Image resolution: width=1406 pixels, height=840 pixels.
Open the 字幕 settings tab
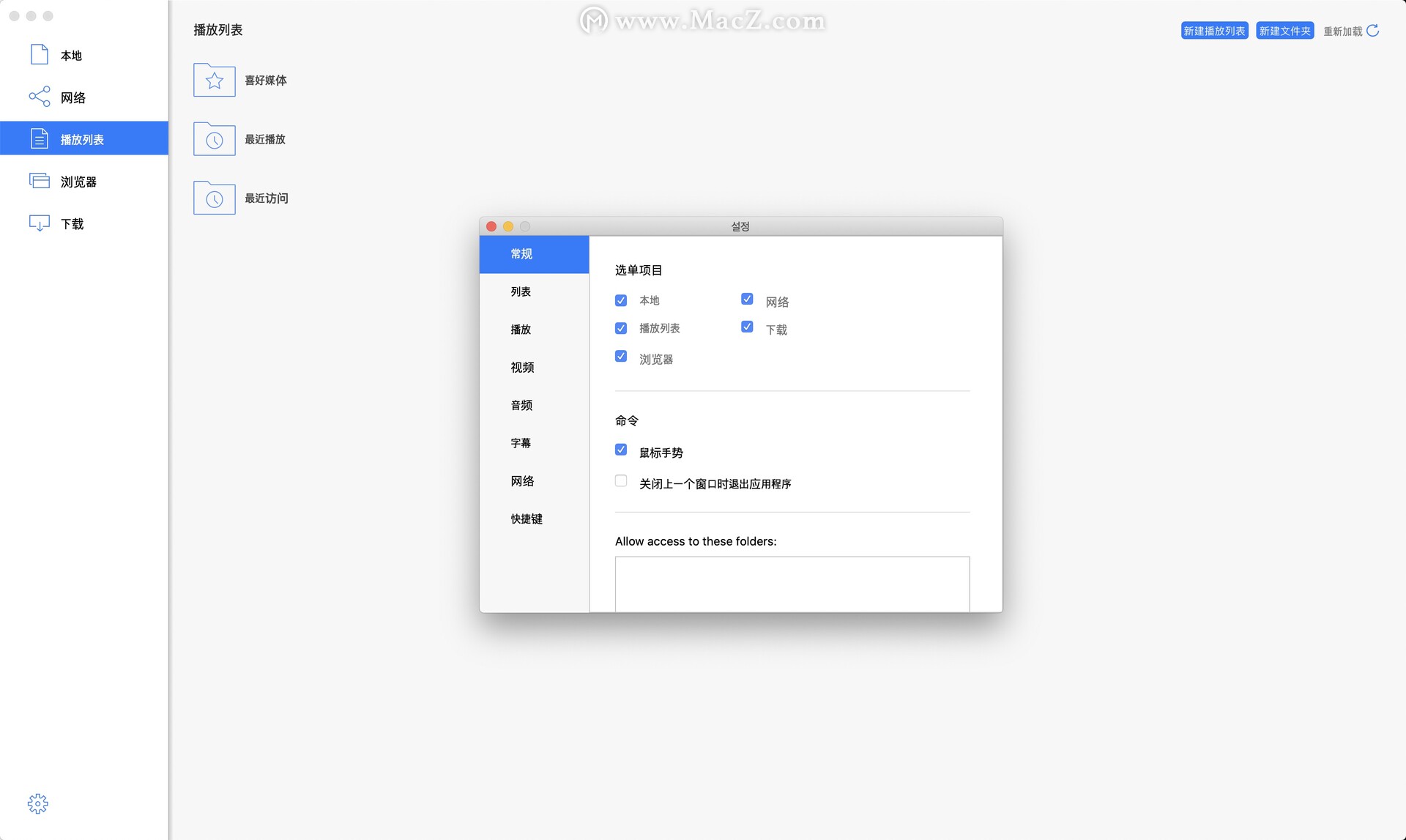coord(521,443)
